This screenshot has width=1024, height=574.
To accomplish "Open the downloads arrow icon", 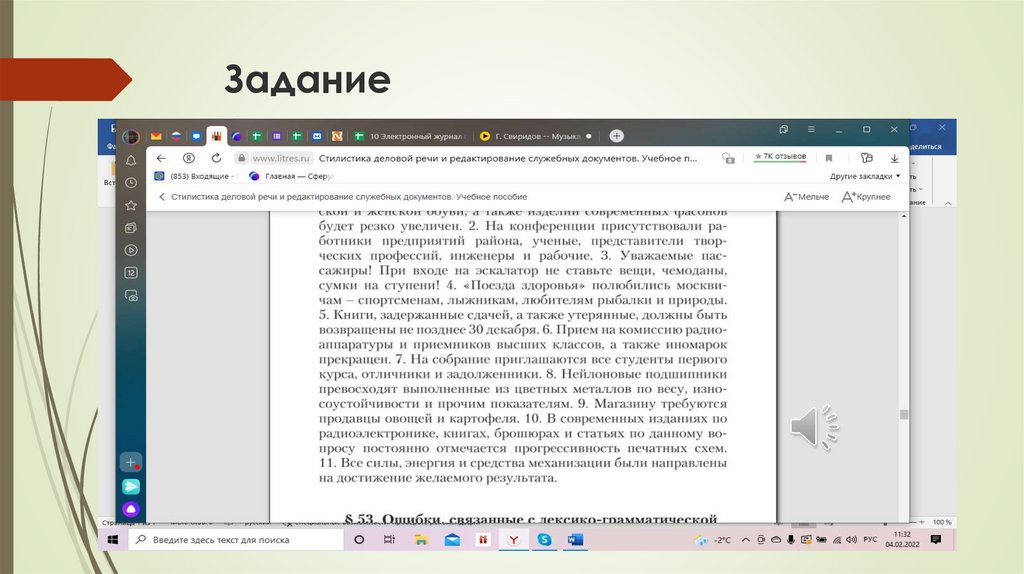I will click(894, 158).
